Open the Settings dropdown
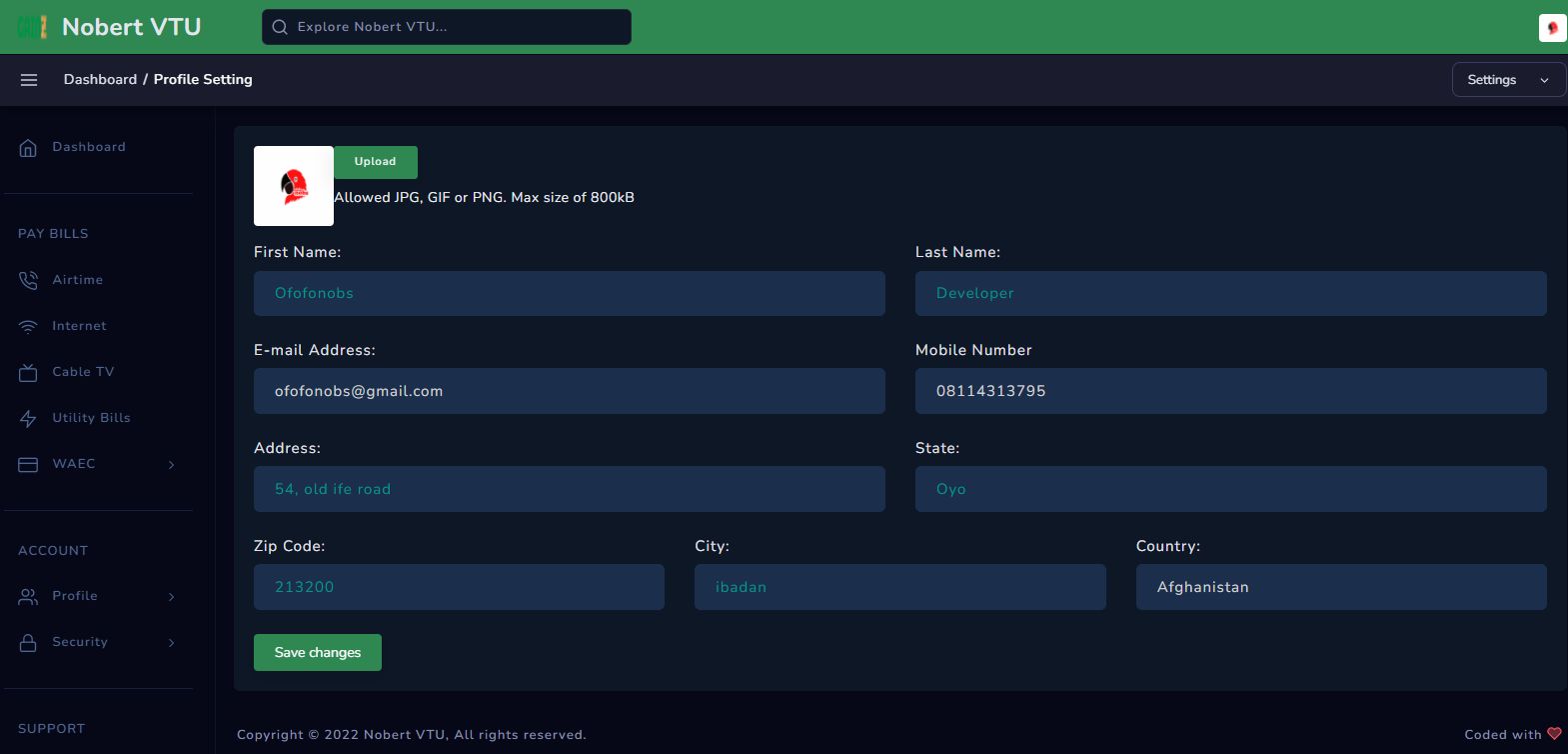This screenshot has width=1568, height=754. tap(1509, 80)
